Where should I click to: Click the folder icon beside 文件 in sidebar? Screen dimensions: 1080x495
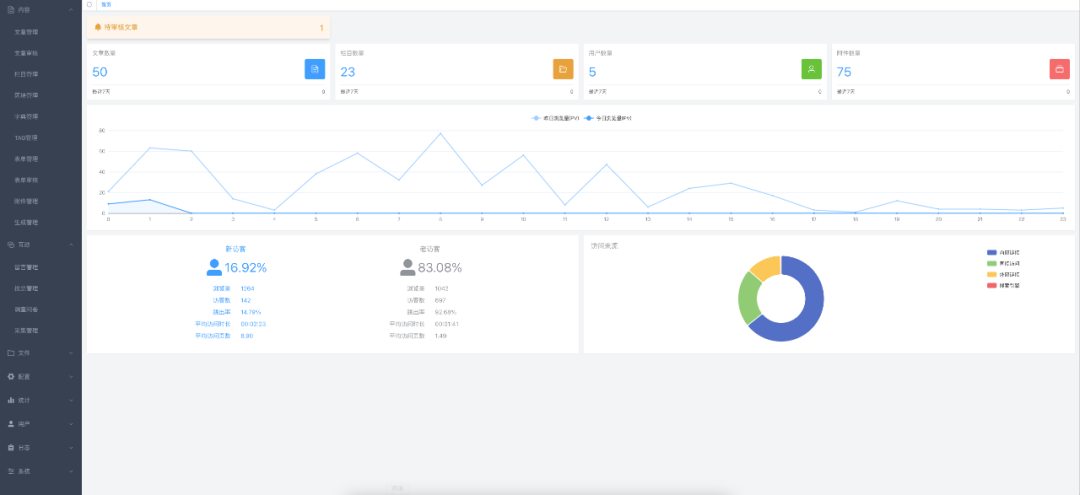[x=10, y=352]
